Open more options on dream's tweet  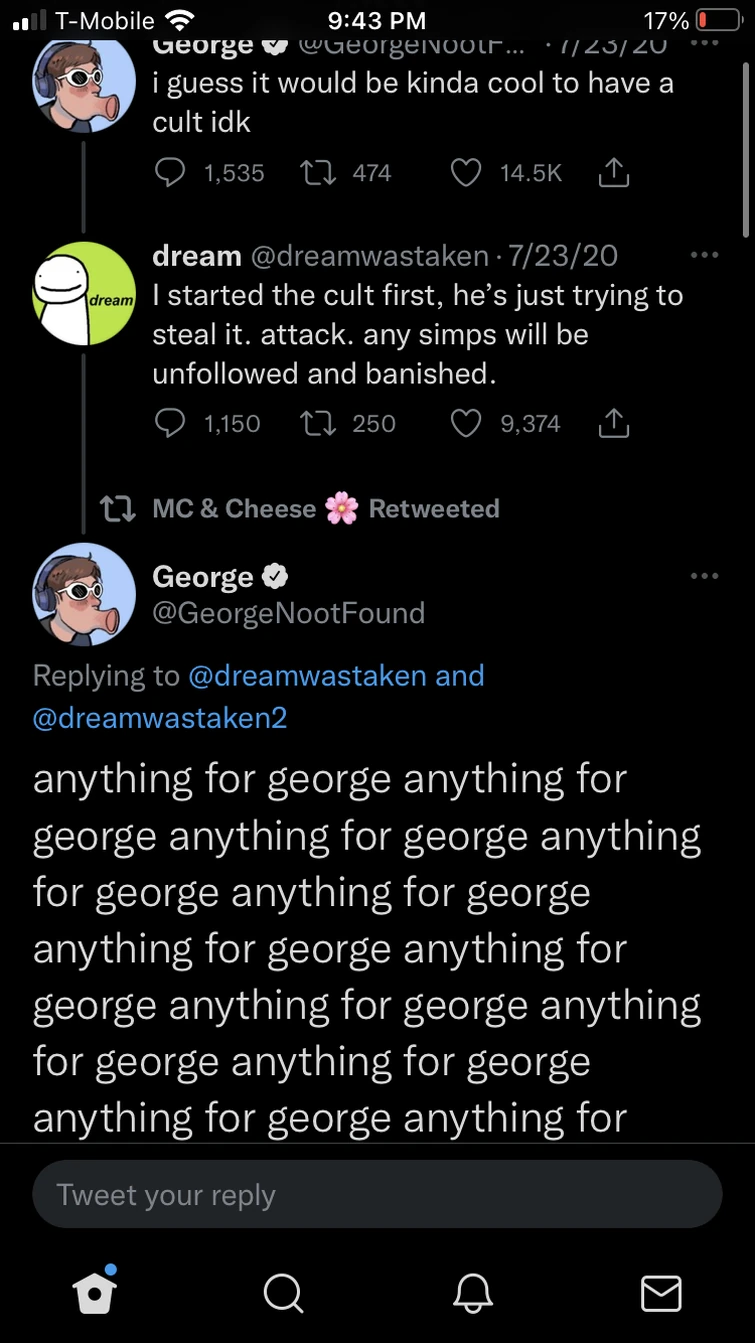click(x=705, y=257)
